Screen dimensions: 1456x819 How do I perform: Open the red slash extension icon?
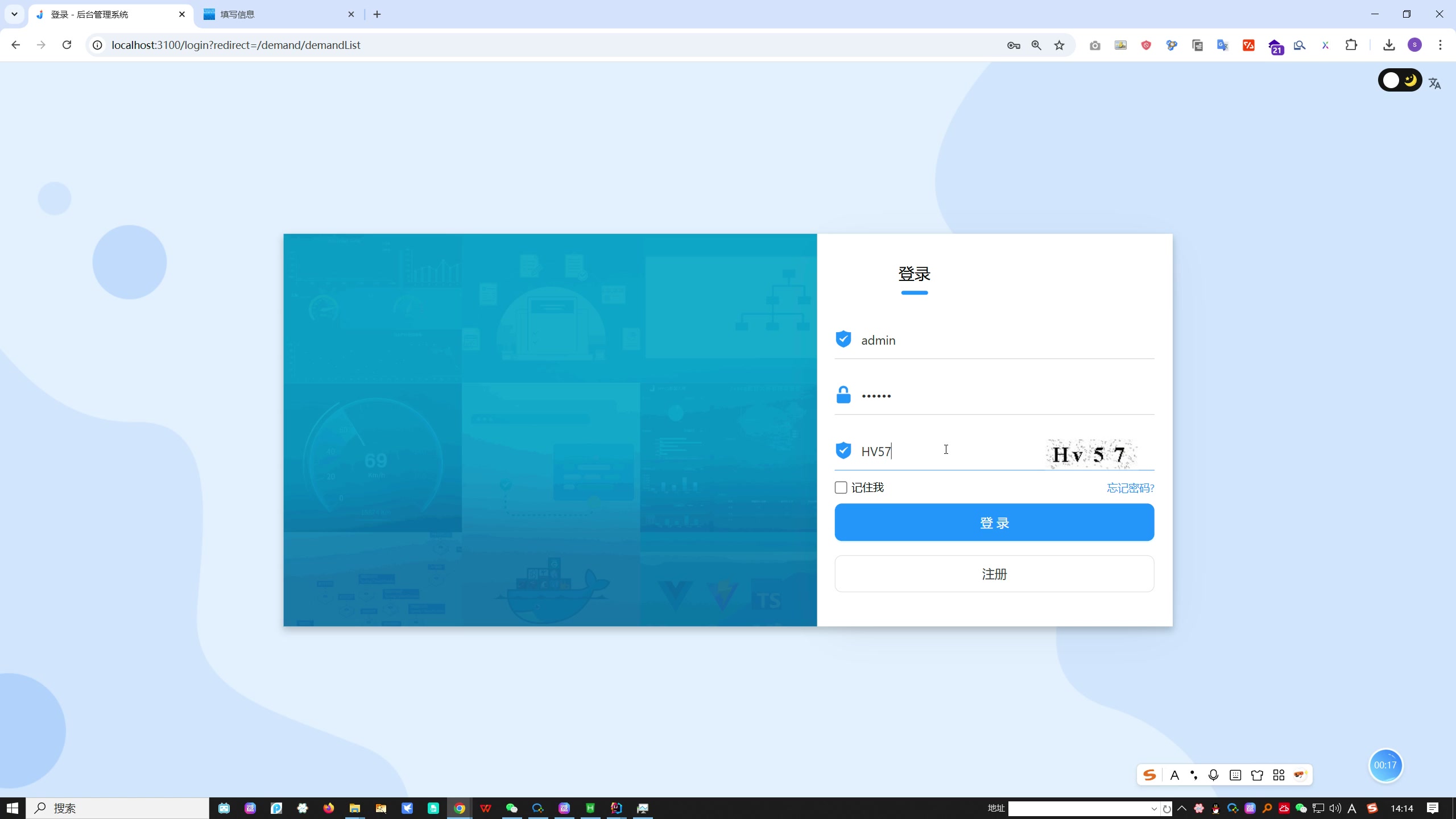[x=1248, y=45]
